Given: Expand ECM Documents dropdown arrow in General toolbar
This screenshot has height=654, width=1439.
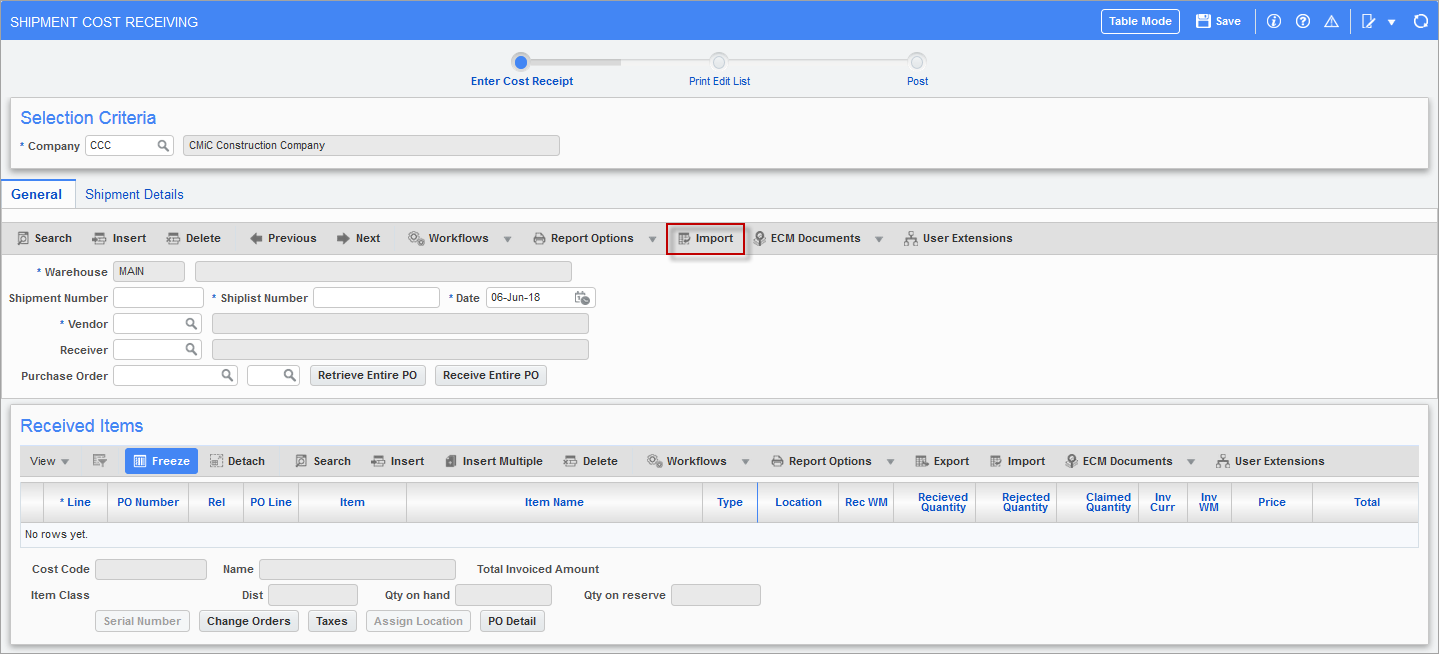Looking at the screenshot, I should (879, 239).
